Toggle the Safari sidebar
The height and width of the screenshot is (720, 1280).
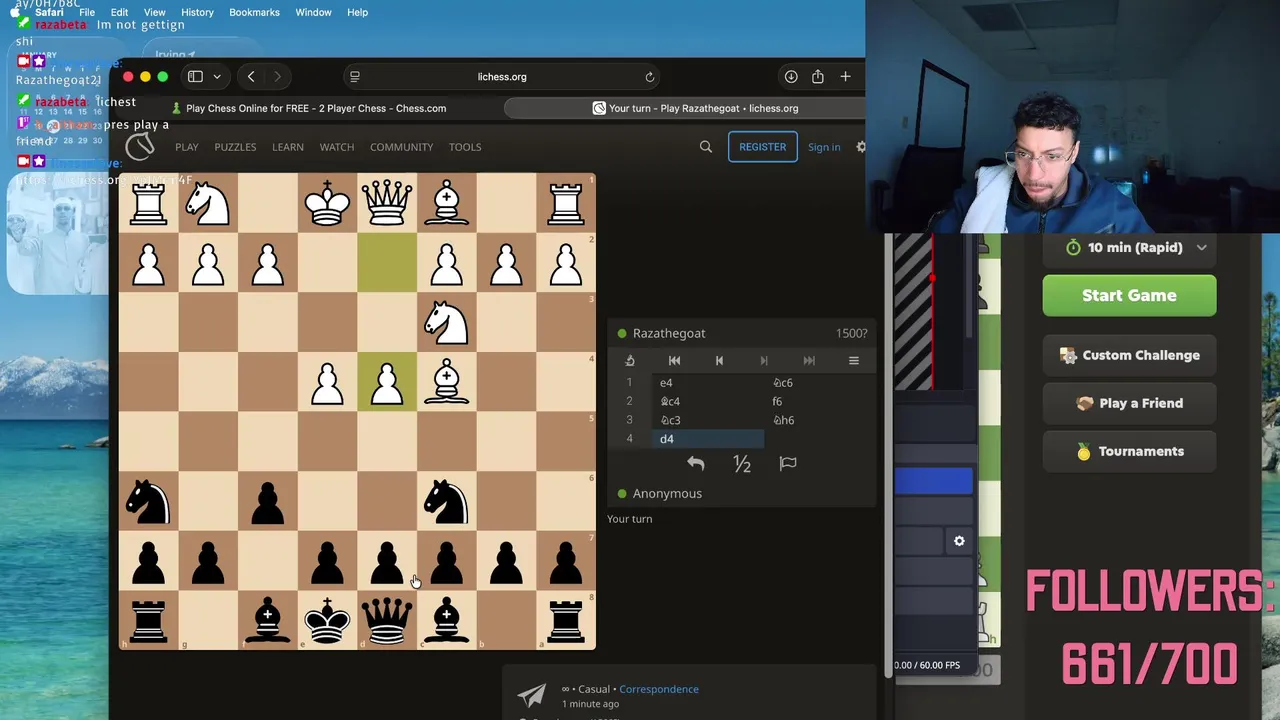tap(195, 77)
